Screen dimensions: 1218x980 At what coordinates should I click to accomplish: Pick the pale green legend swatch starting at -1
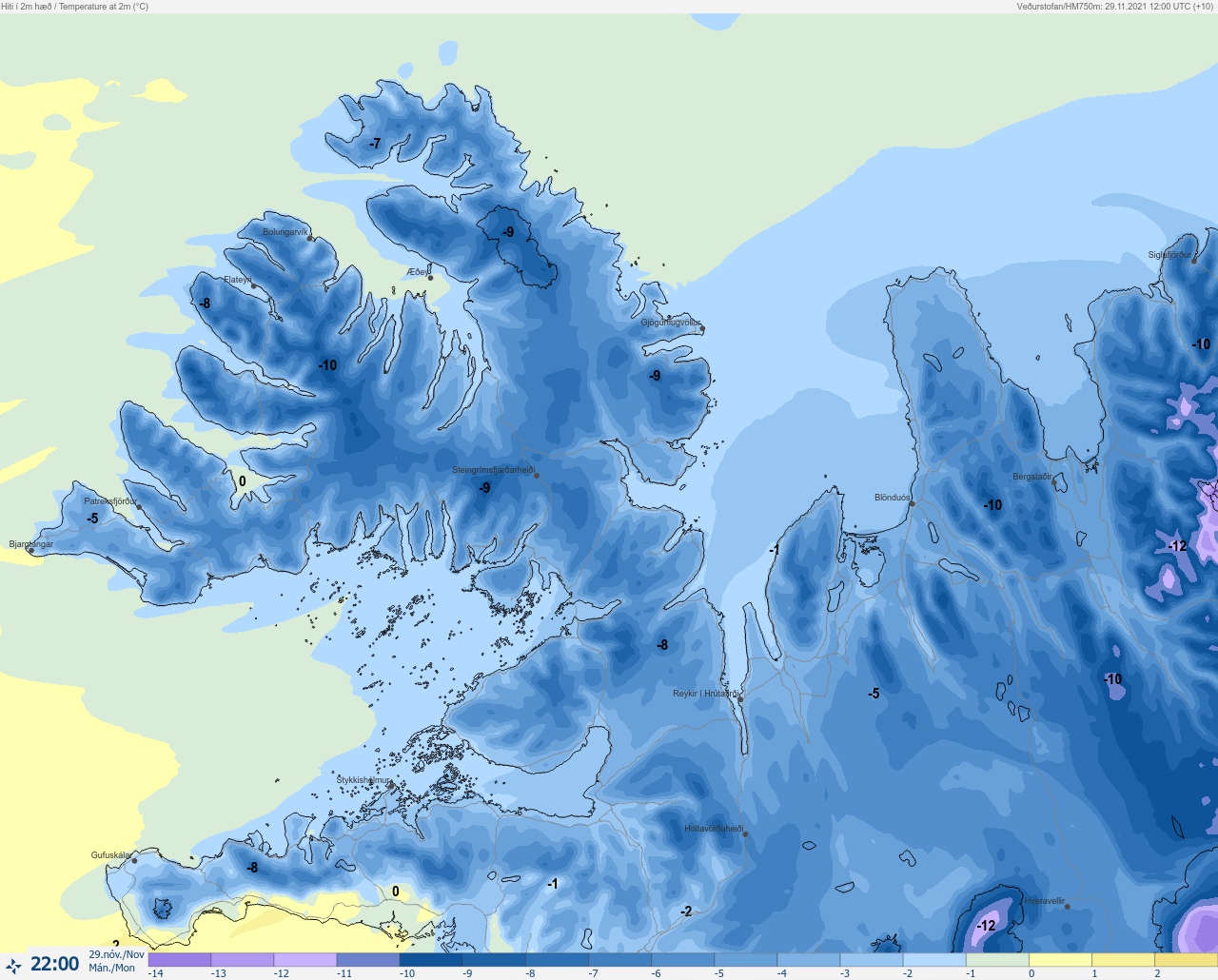click(997, 960)
